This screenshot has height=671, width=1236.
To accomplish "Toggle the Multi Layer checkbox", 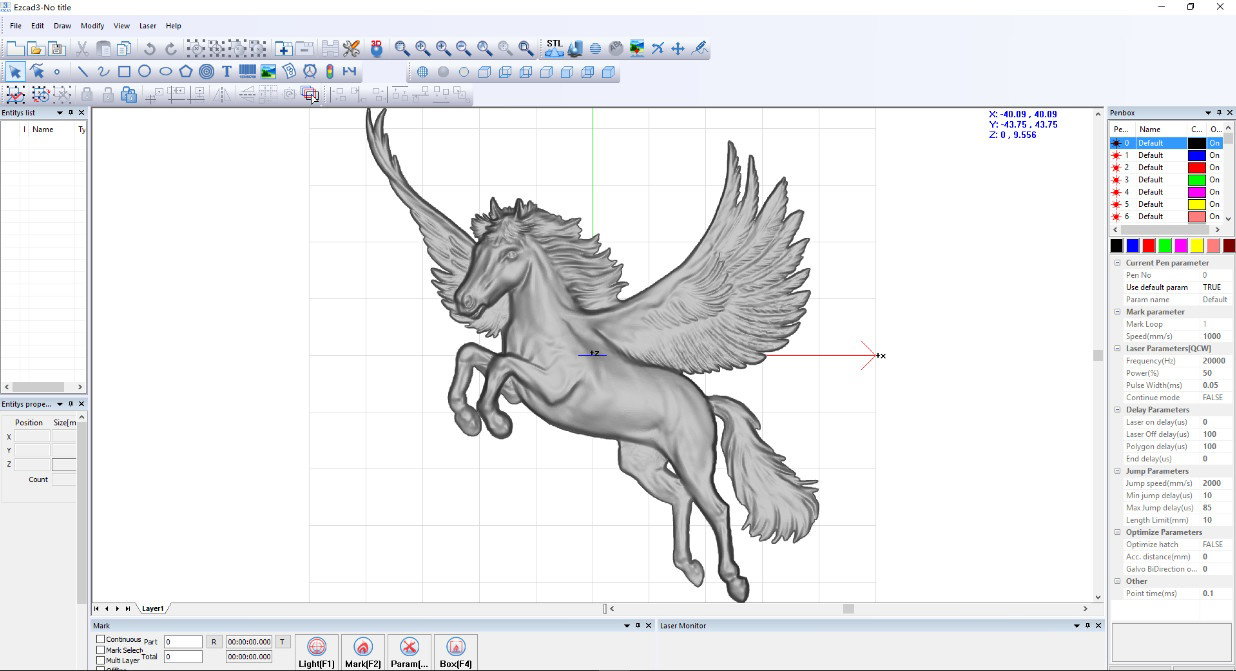I will (x=100, y=660).
